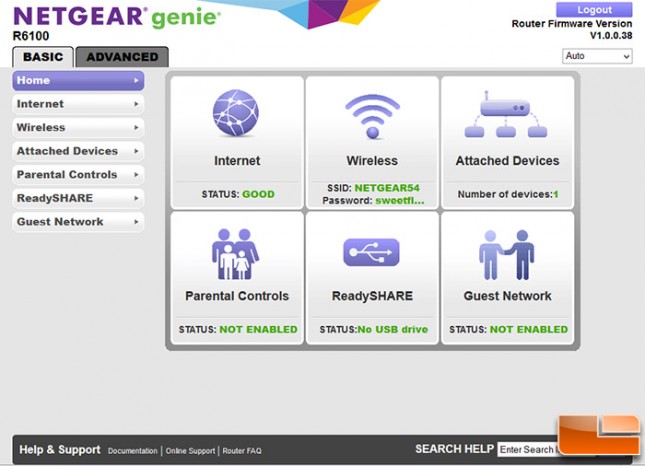
Task: Click the Parental Controls tile title
Action: [x=237, y=296]
